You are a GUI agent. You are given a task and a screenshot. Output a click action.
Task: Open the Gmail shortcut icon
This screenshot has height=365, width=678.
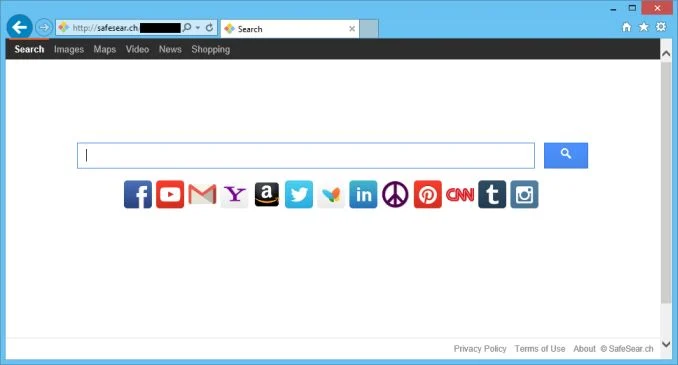[x=202, y=195]
